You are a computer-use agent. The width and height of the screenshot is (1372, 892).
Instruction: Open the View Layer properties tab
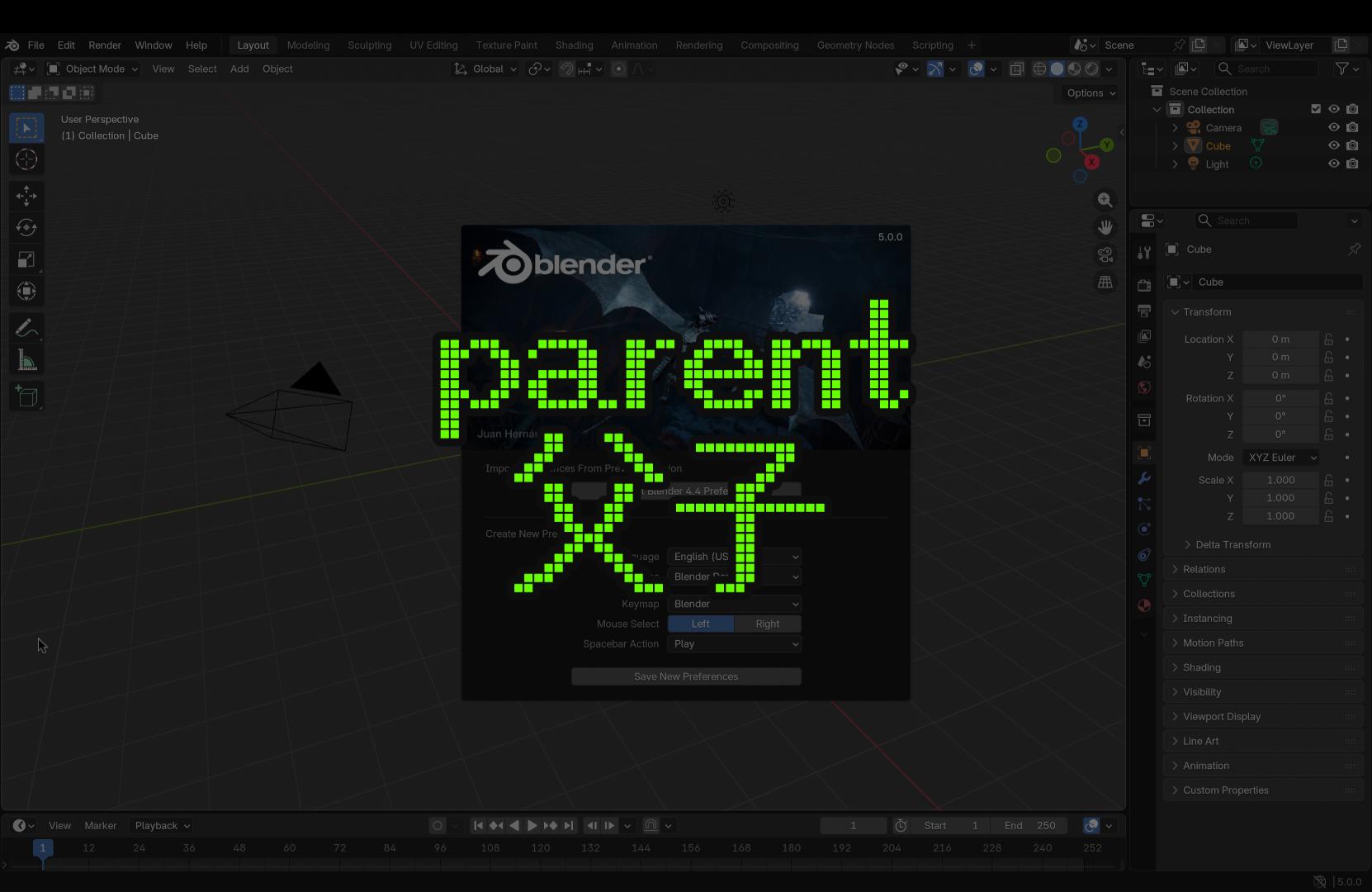[x=1144, y=336]
